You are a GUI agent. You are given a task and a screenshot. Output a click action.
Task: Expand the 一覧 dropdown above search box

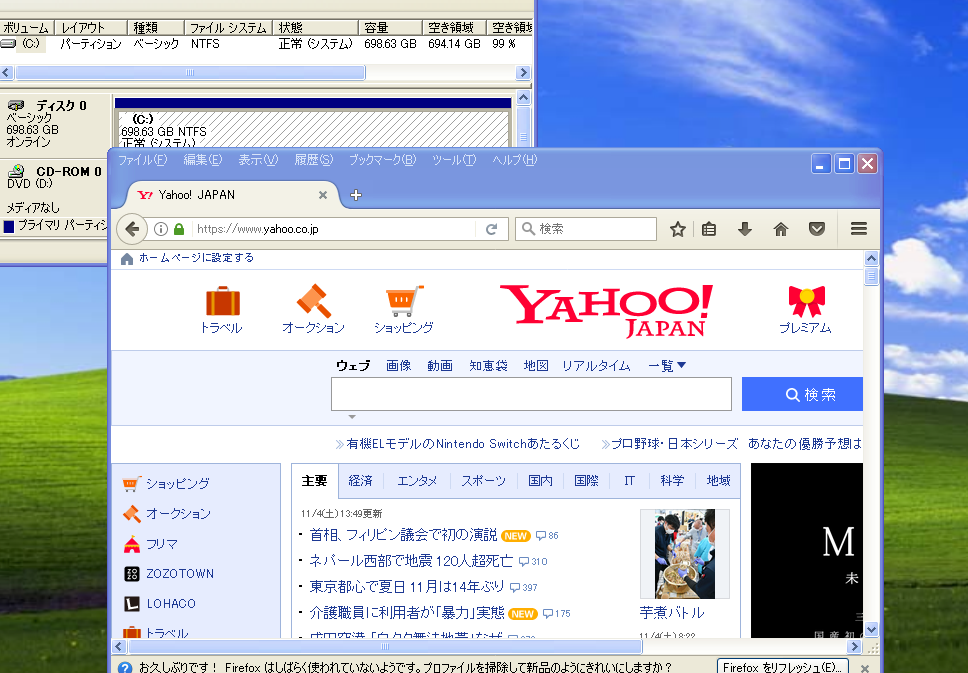[667, 366]
